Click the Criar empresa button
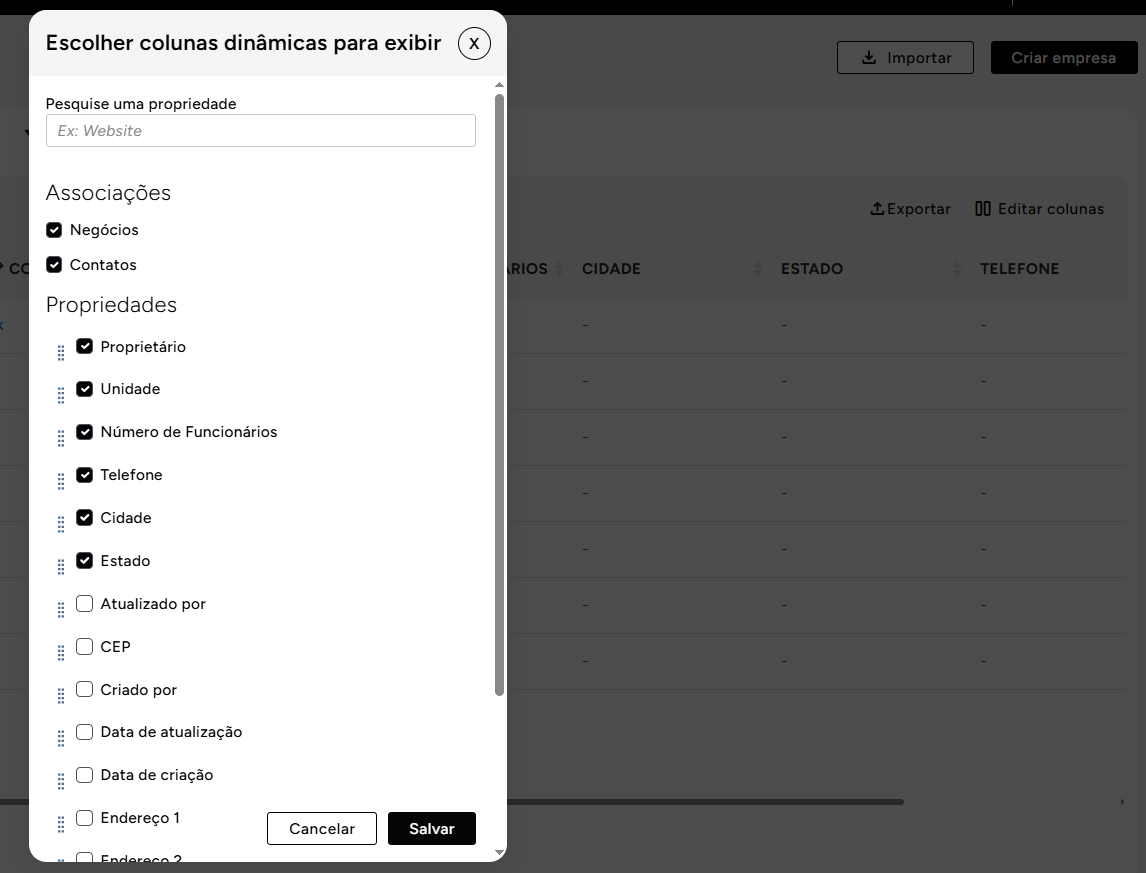This screenshot has height=873, width=1146. [x=1063, y=58]
